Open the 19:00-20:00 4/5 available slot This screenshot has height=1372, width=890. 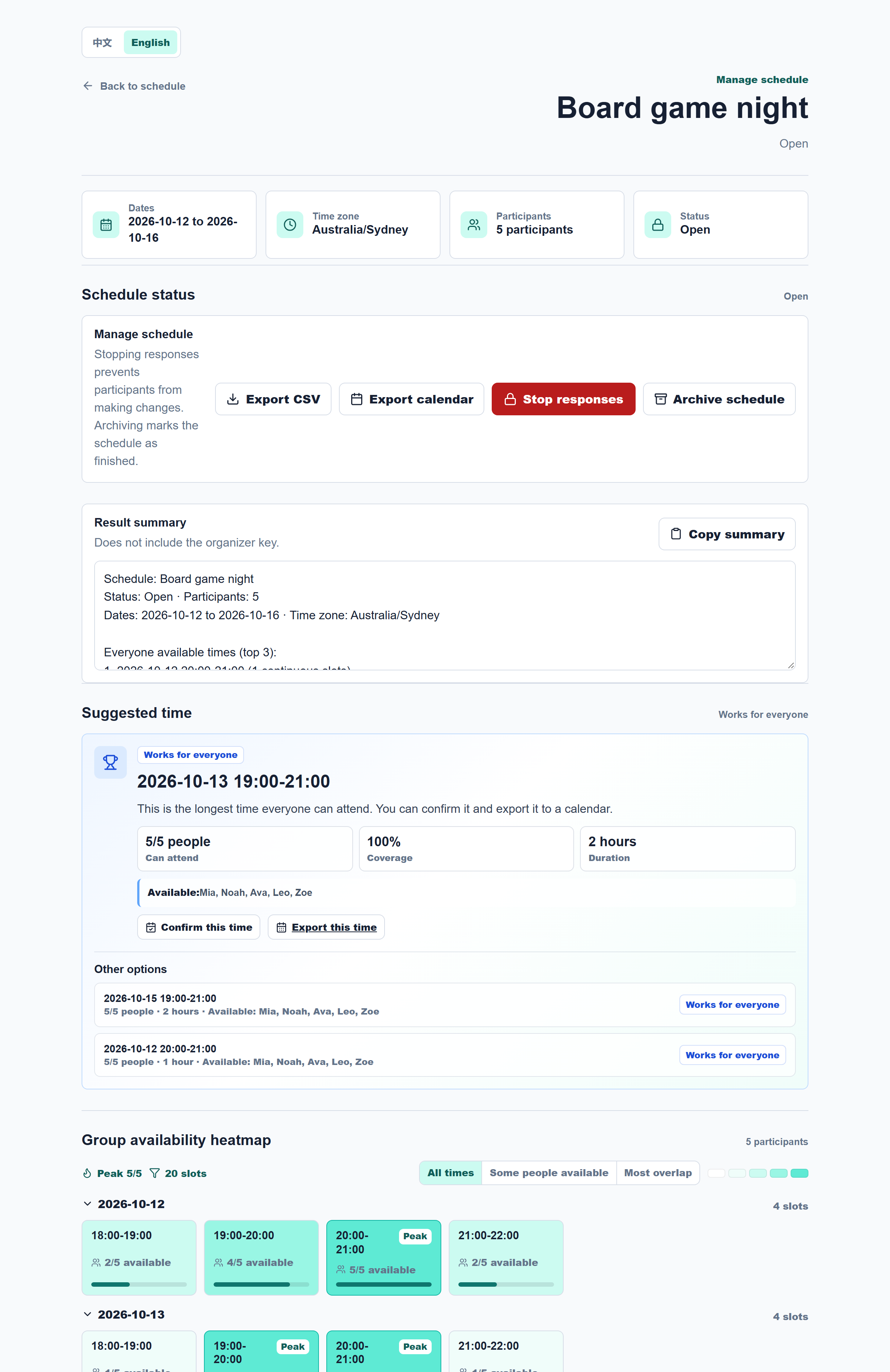(x=262, y=1257)
